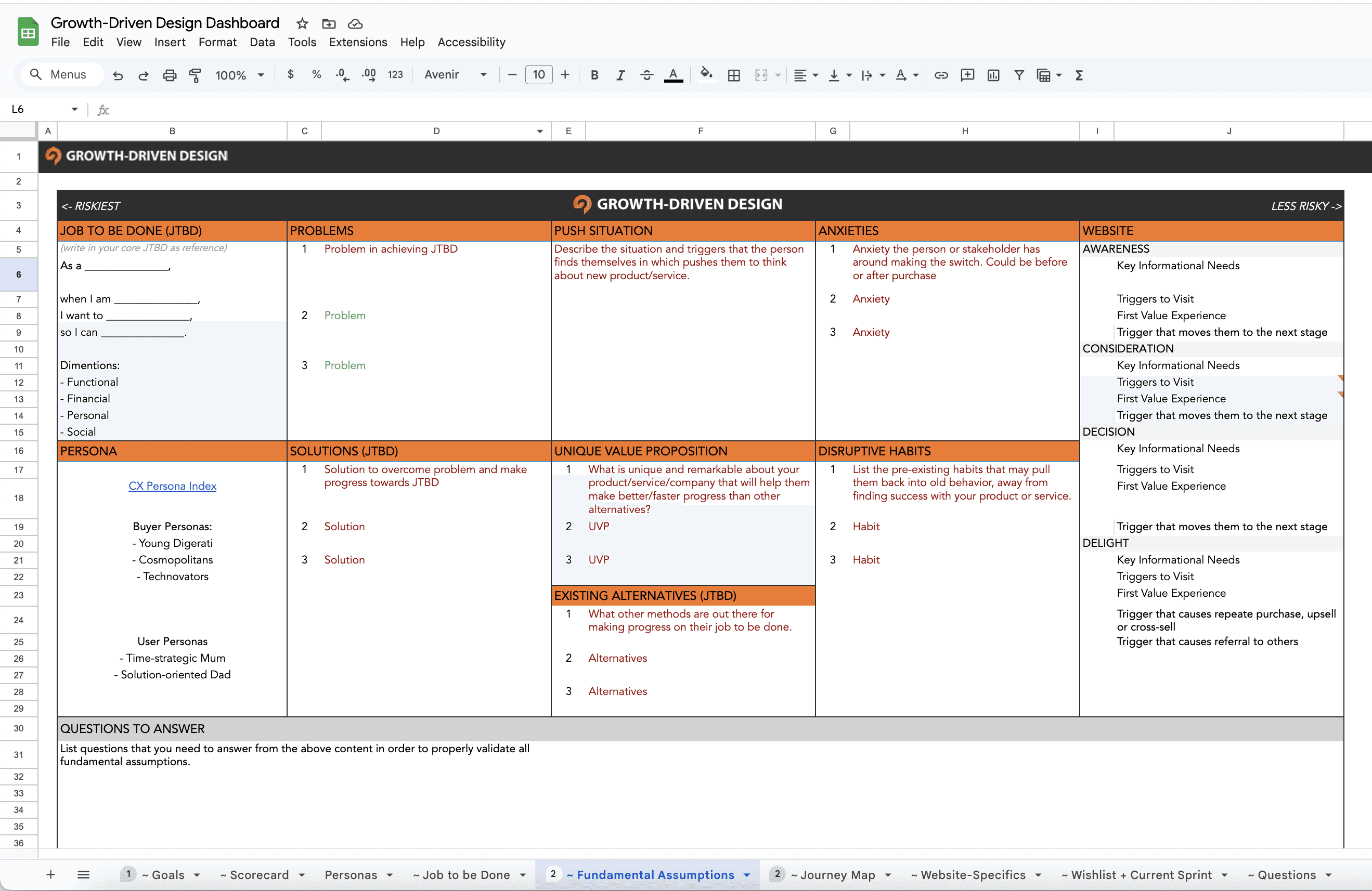Click the print icon
The height and width of the screenshot is (891, 1372).
(170, 75)
